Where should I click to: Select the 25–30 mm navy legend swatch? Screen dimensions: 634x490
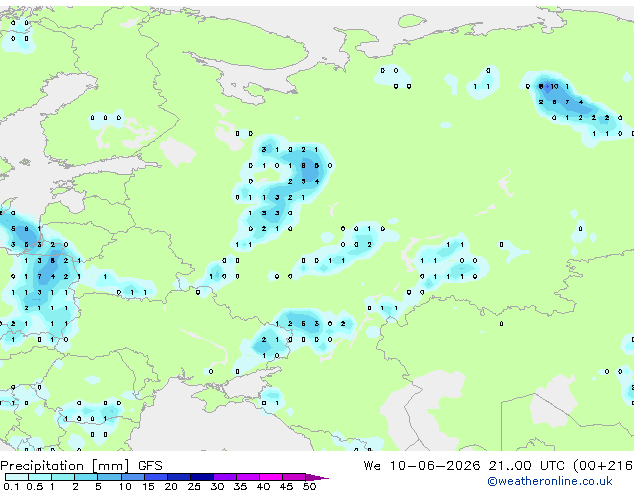[202, 477]
